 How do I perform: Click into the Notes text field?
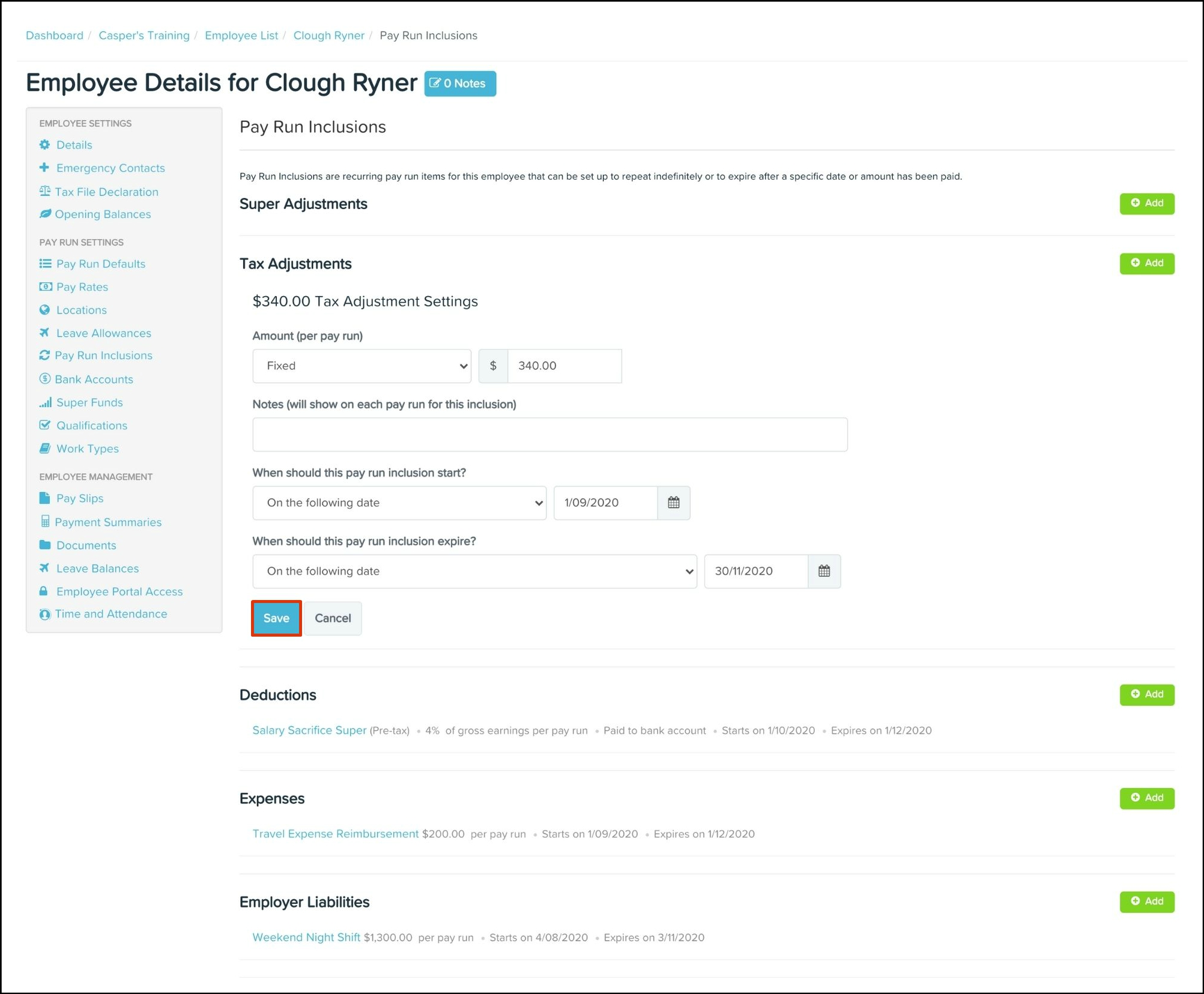(549, 434)
